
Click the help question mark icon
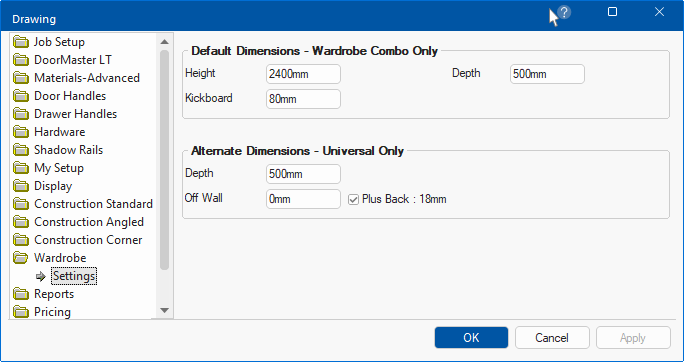point(564,12)
